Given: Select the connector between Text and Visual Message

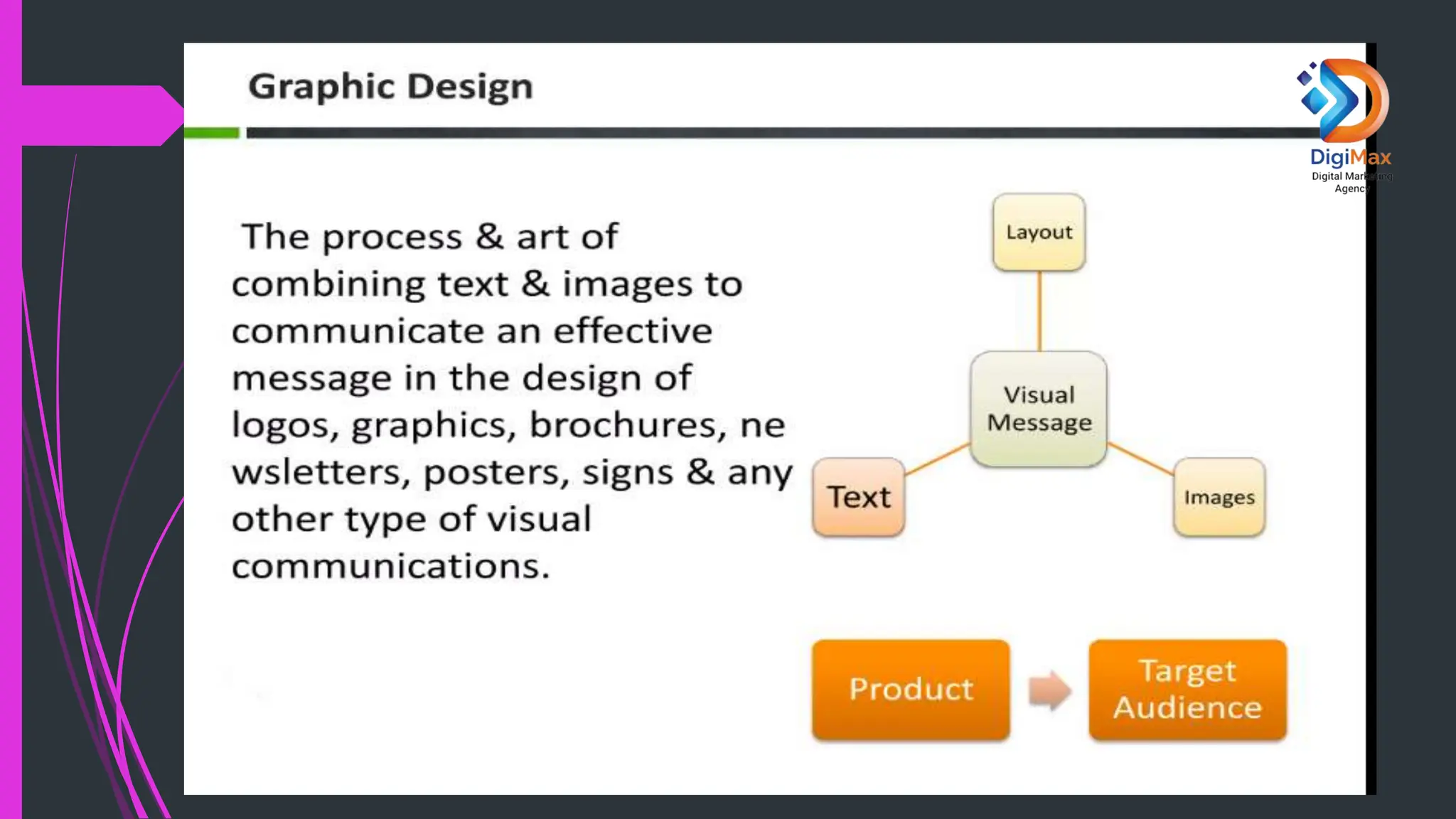Looking at the screenshot, I should [937, 459].
